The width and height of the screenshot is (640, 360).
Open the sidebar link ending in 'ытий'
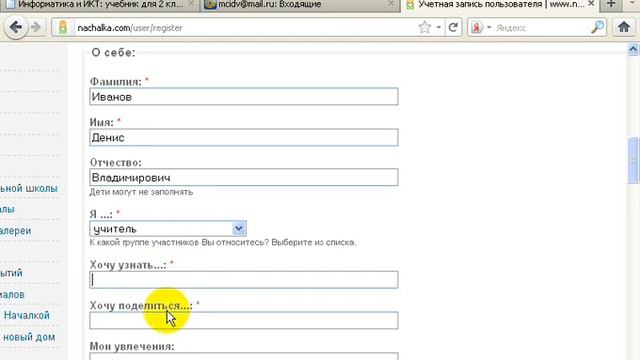click(x=11, y=273)
